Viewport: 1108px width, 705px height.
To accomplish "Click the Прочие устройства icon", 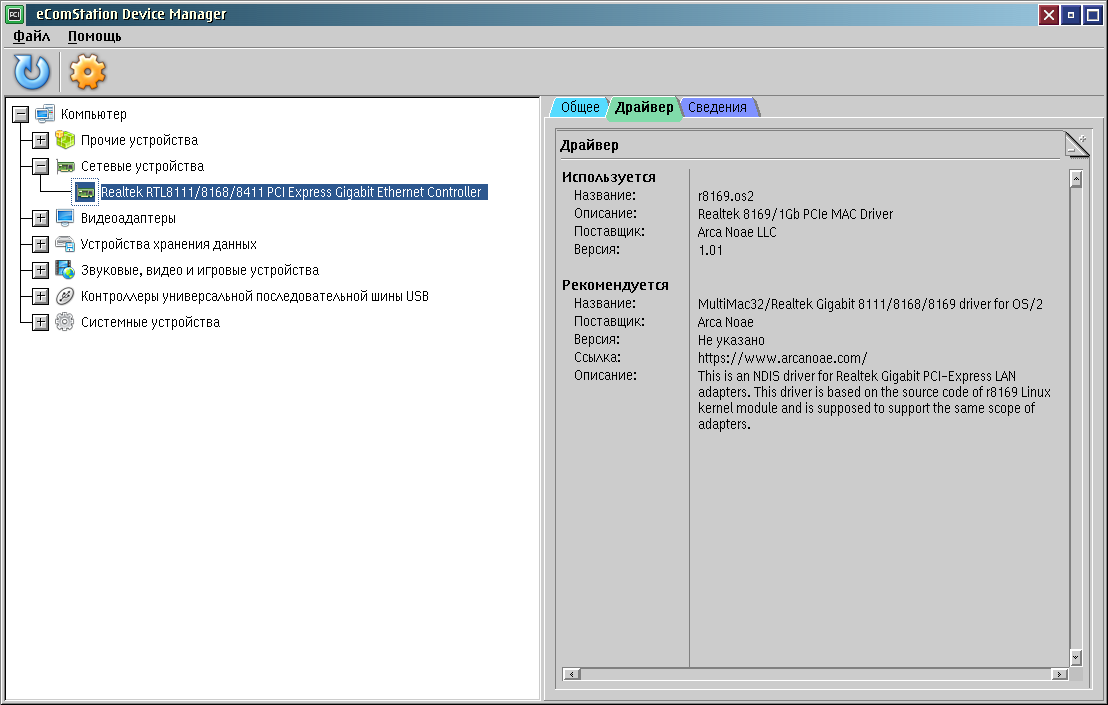I will click(65, 140).
